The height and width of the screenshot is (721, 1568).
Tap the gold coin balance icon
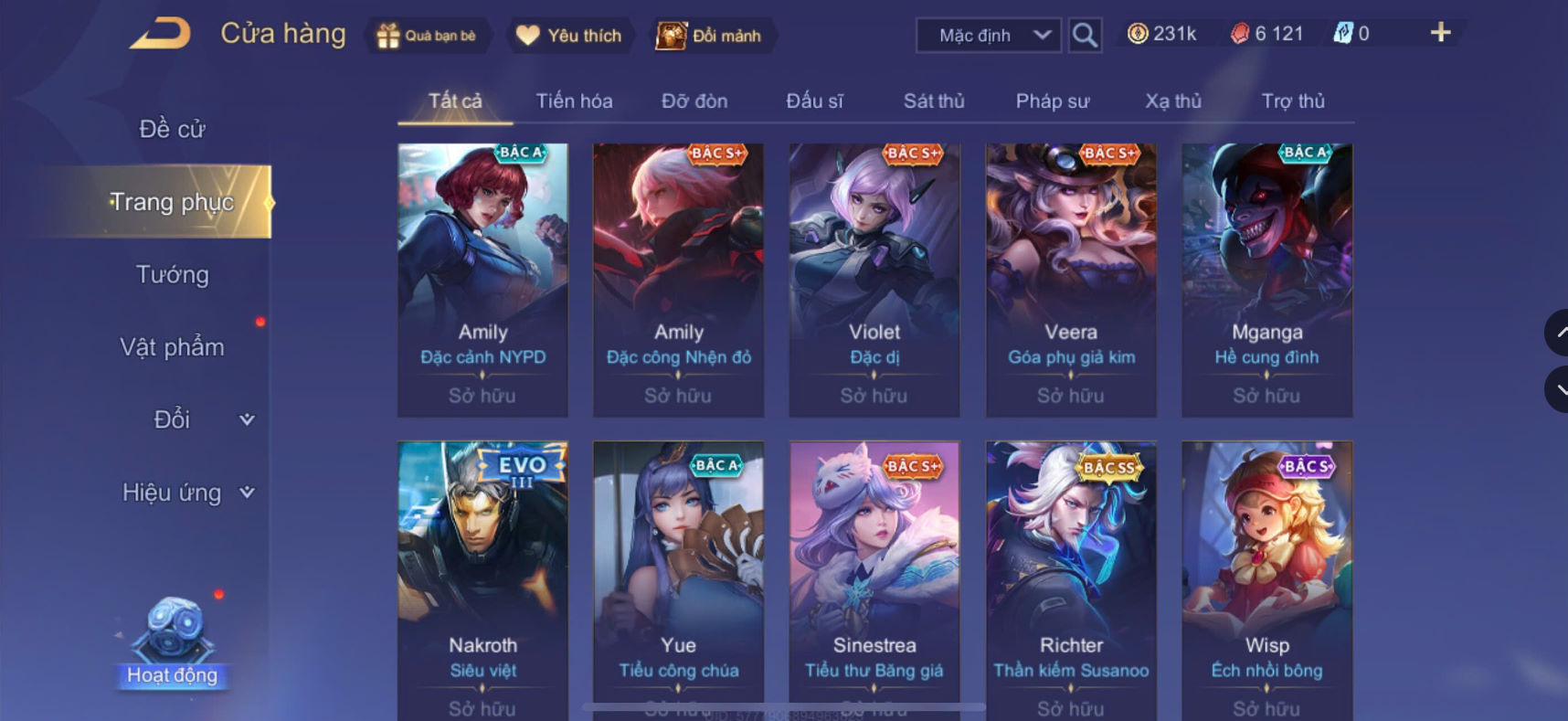coord(1137,34)
